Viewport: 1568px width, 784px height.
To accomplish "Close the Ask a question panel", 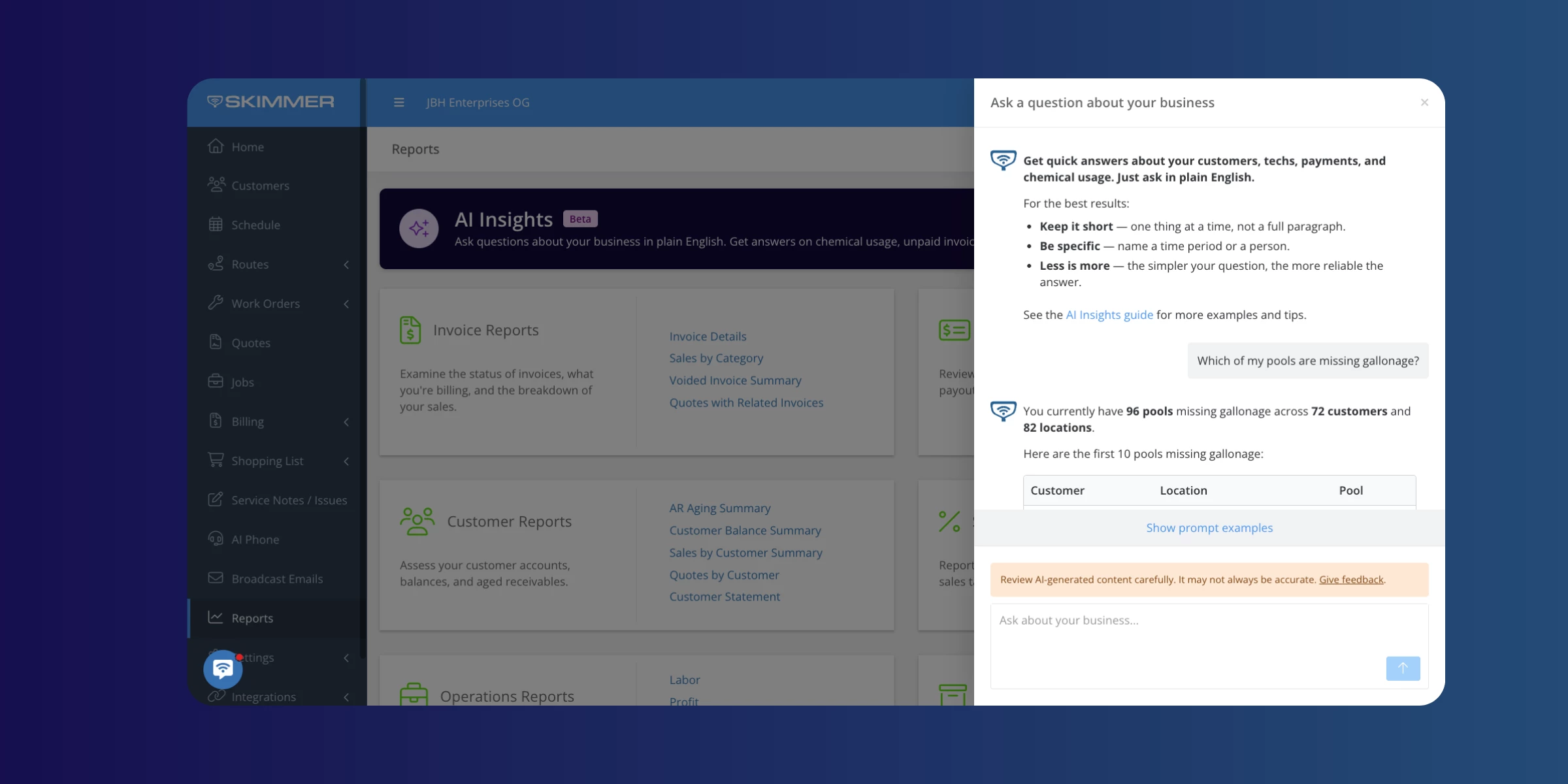I will tap(1424, 103).
